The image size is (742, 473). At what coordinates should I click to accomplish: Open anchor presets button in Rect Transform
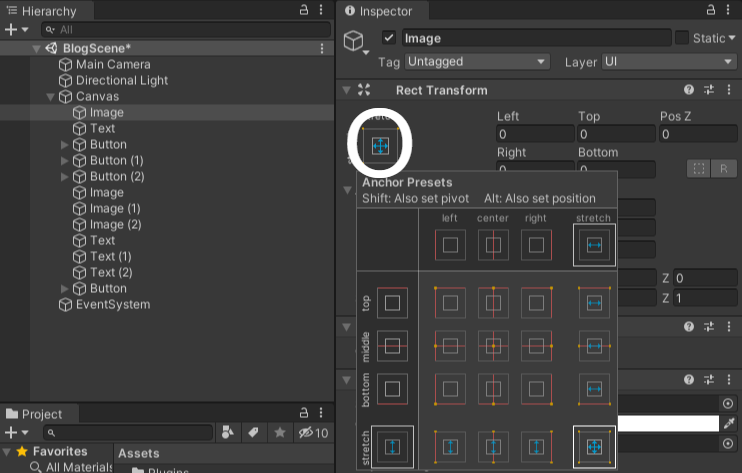(x=380, y=146)
